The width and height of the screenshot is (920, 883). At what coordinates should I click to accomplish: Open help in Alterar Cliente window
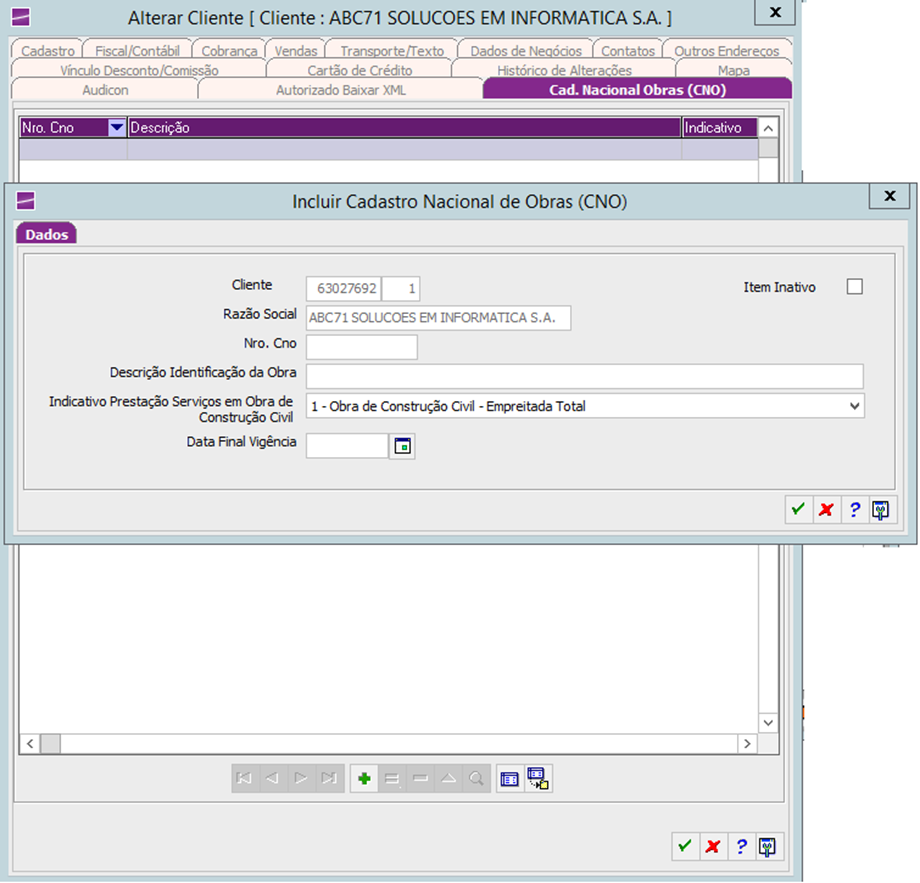[742, 846]
